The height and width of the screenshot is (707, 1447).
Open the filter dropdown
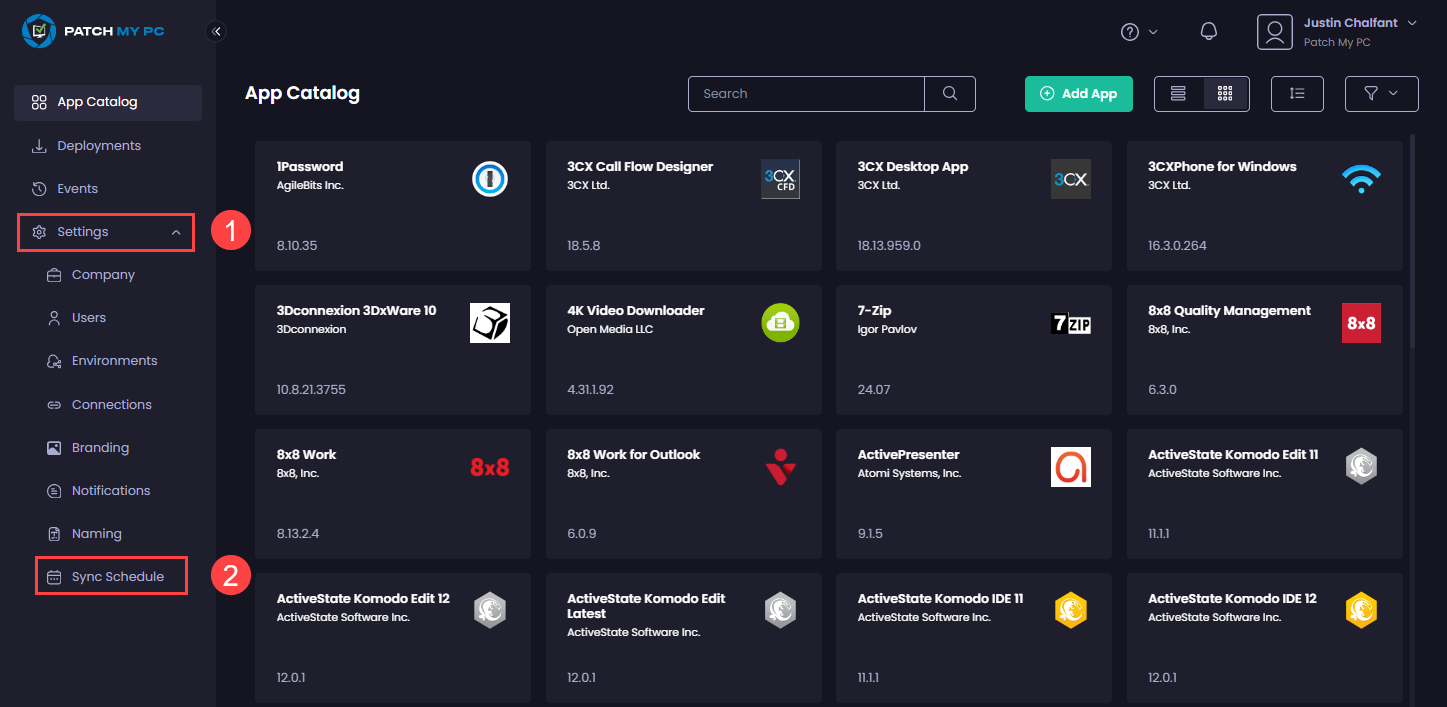pos(1381,93)
